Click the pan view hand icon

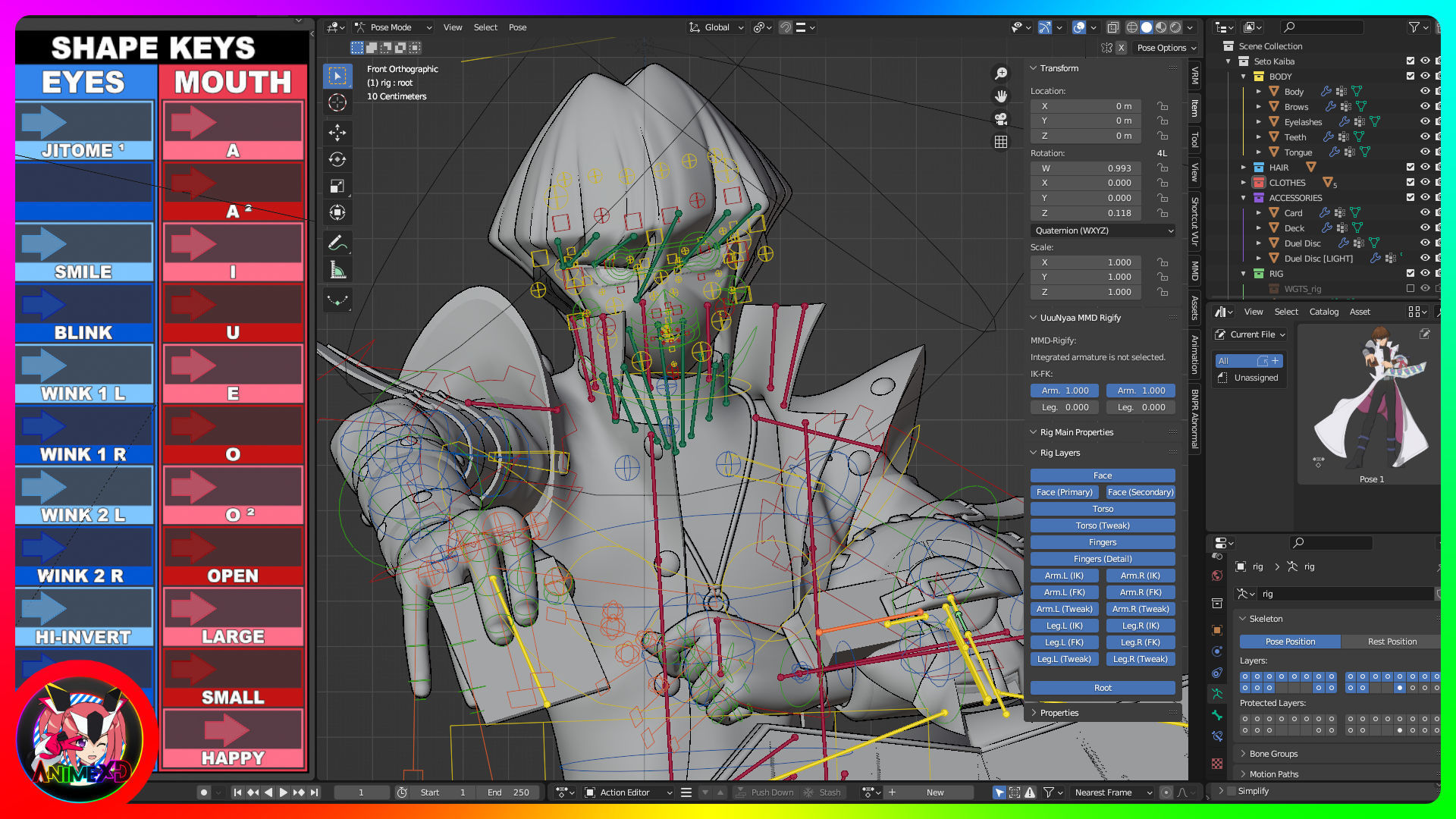coord(1001,96)
